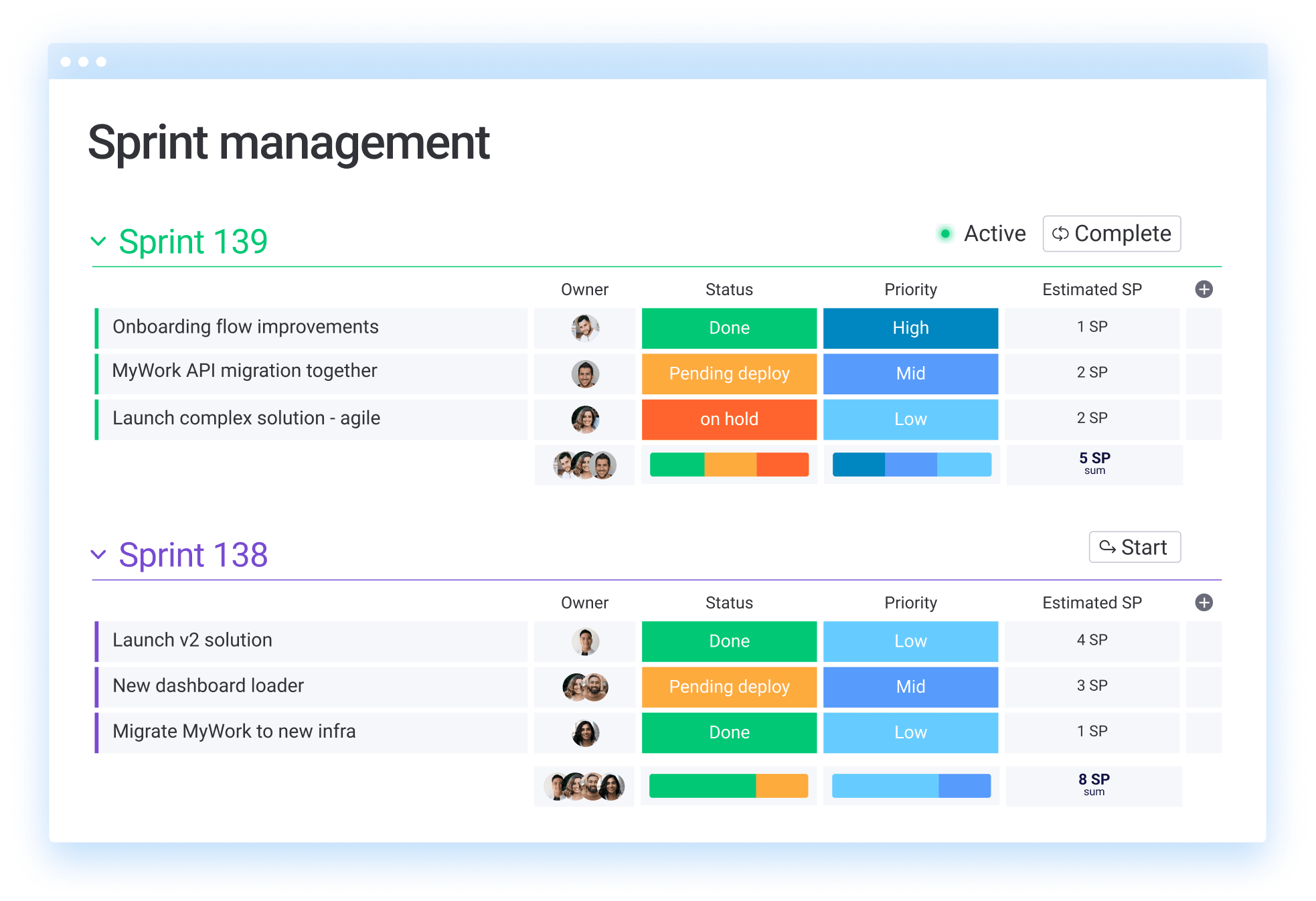The image size is (1316, 901).
Task: Click the Status column header in Sprint 138
Action: pos(729,602)
